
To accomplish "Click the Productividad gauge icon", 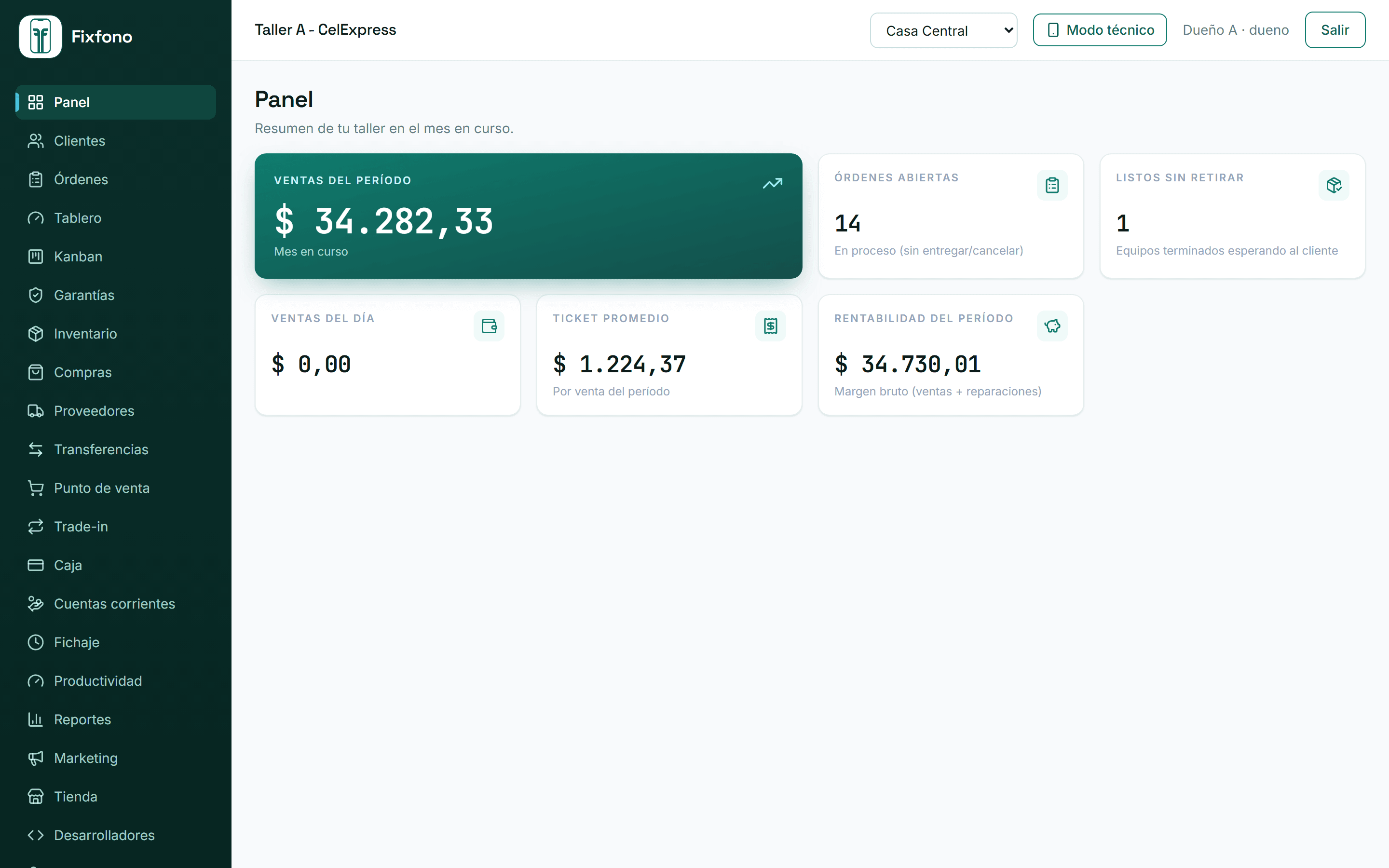I will (x=36, y=681).
